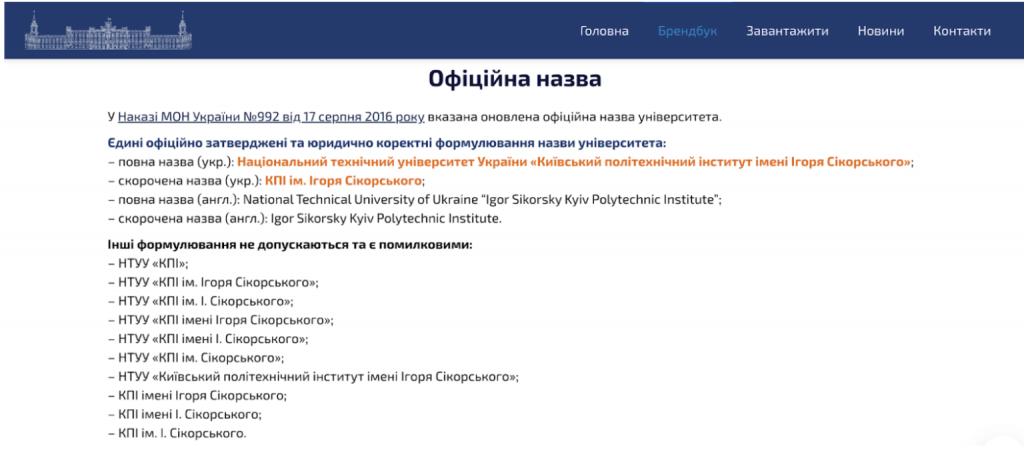The width and height of the screenshot is (1024, 469).
Task: Click the Офіційна назва heading
Action: [515, 79]
